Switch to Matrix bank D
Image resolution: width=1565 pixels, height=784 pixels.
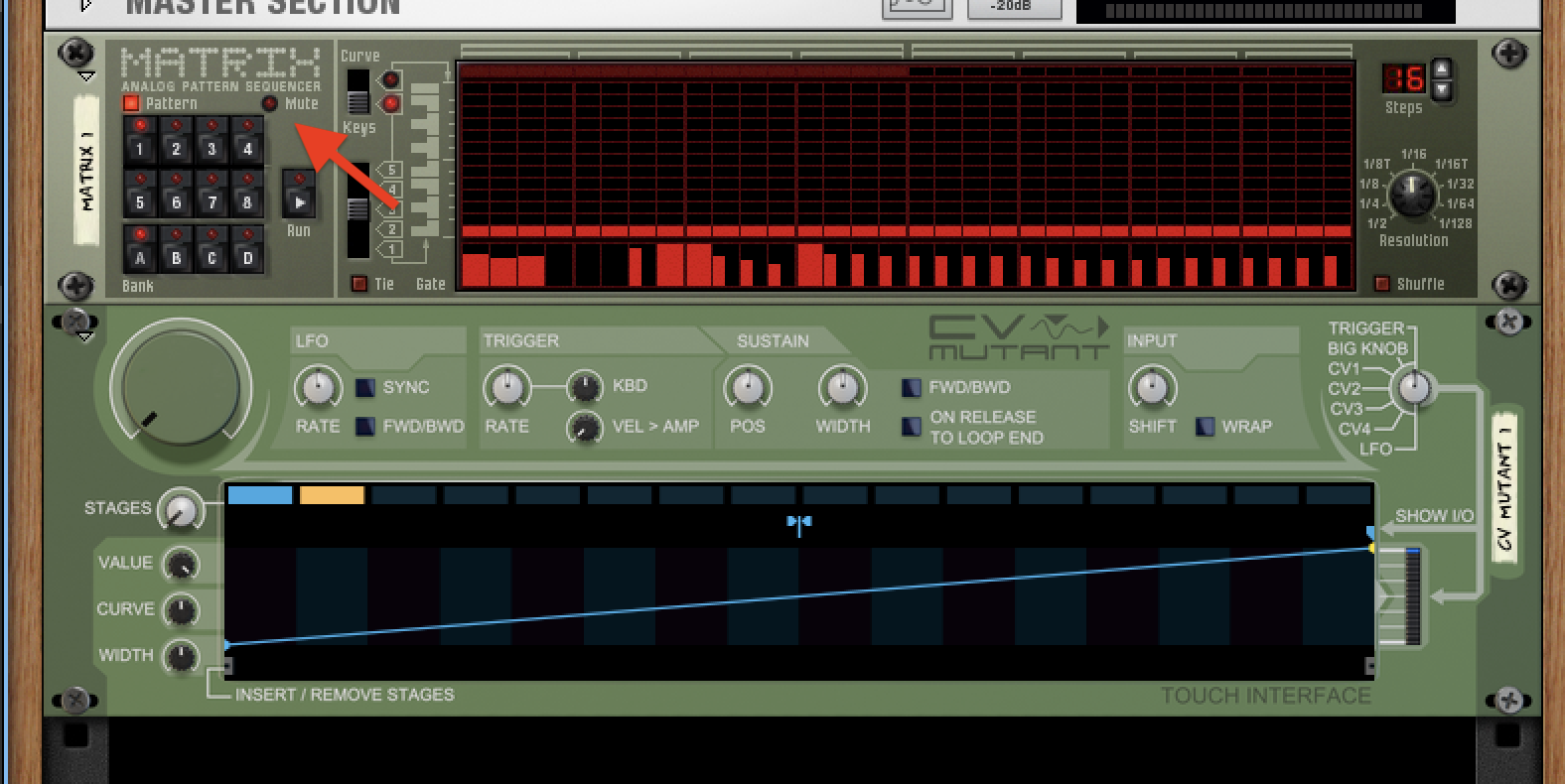(247, 249)
